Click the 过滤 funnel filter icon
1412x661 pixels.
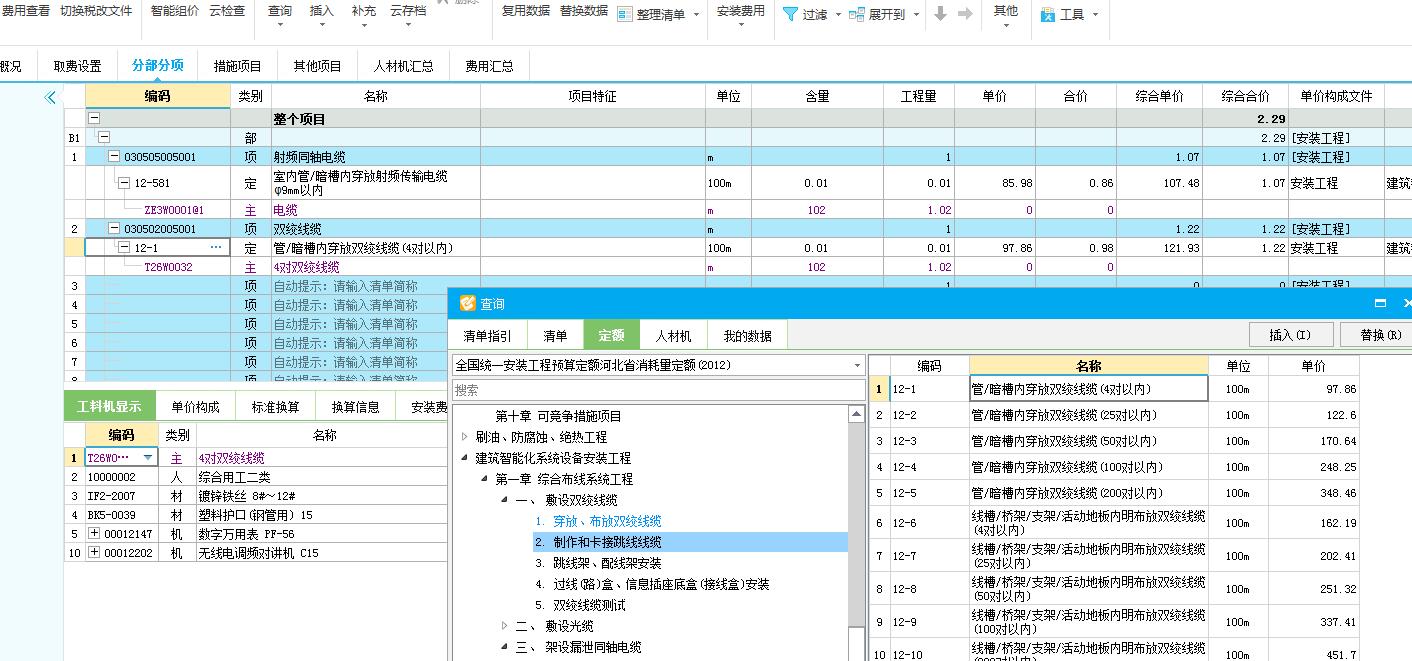tap(790, 15)
